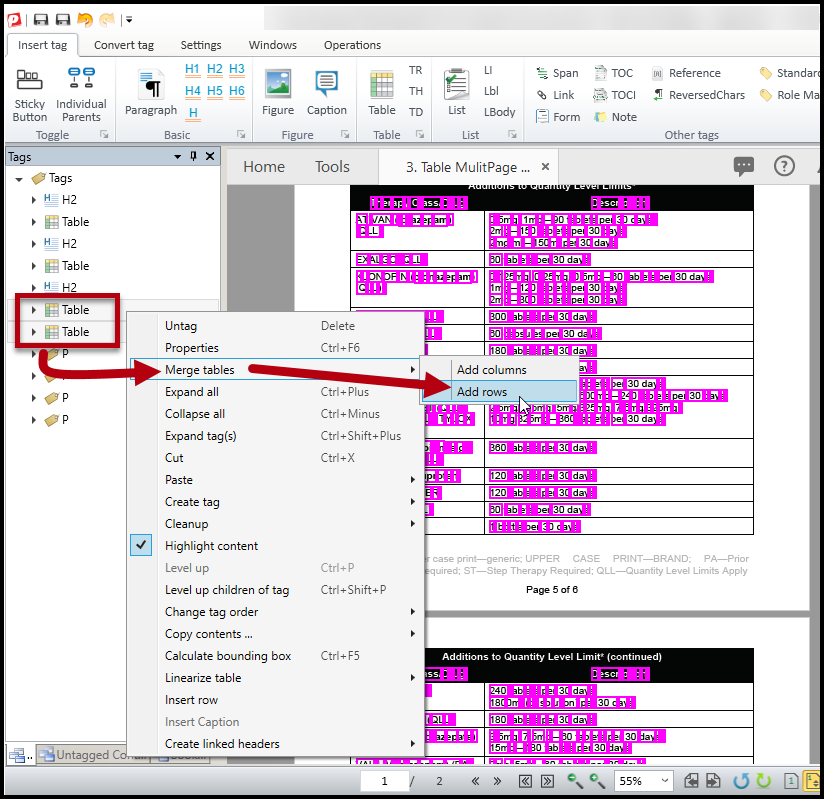Choose Add rows from Merge tables submenu
The width and height of the screenshot is (824, 799).
pos(498,392)
